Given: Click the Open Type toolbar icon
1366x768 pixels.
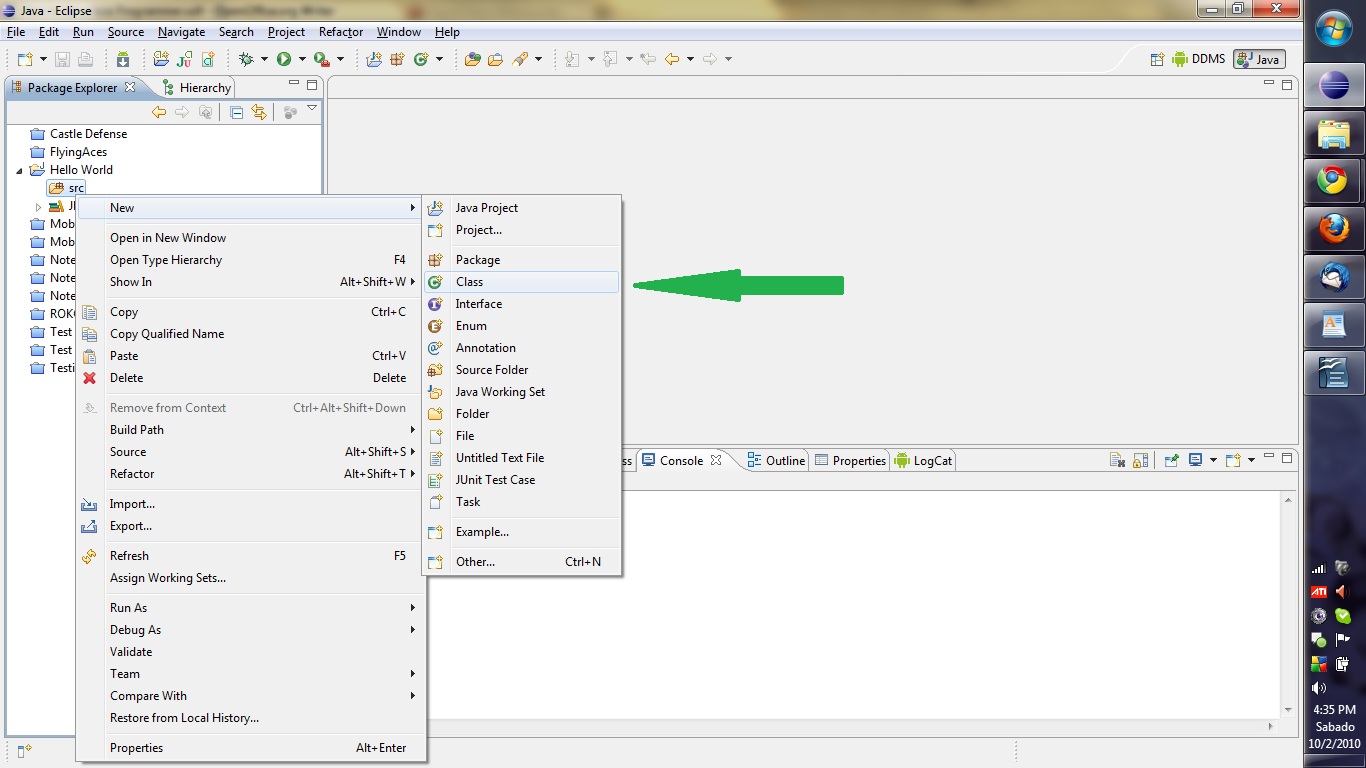Looking at the screenshot, I should click(472, 59).
